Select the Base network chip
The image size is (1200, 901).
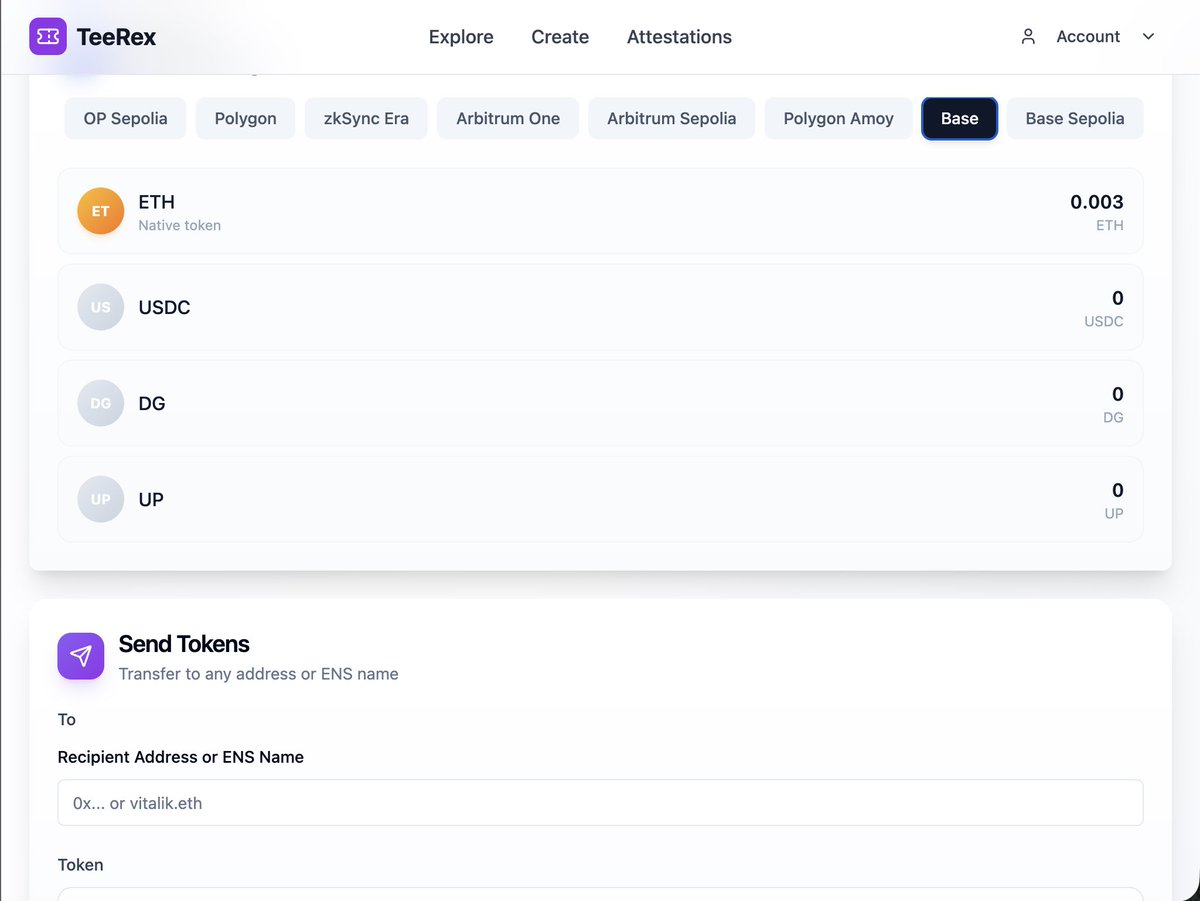pos(959,118)
